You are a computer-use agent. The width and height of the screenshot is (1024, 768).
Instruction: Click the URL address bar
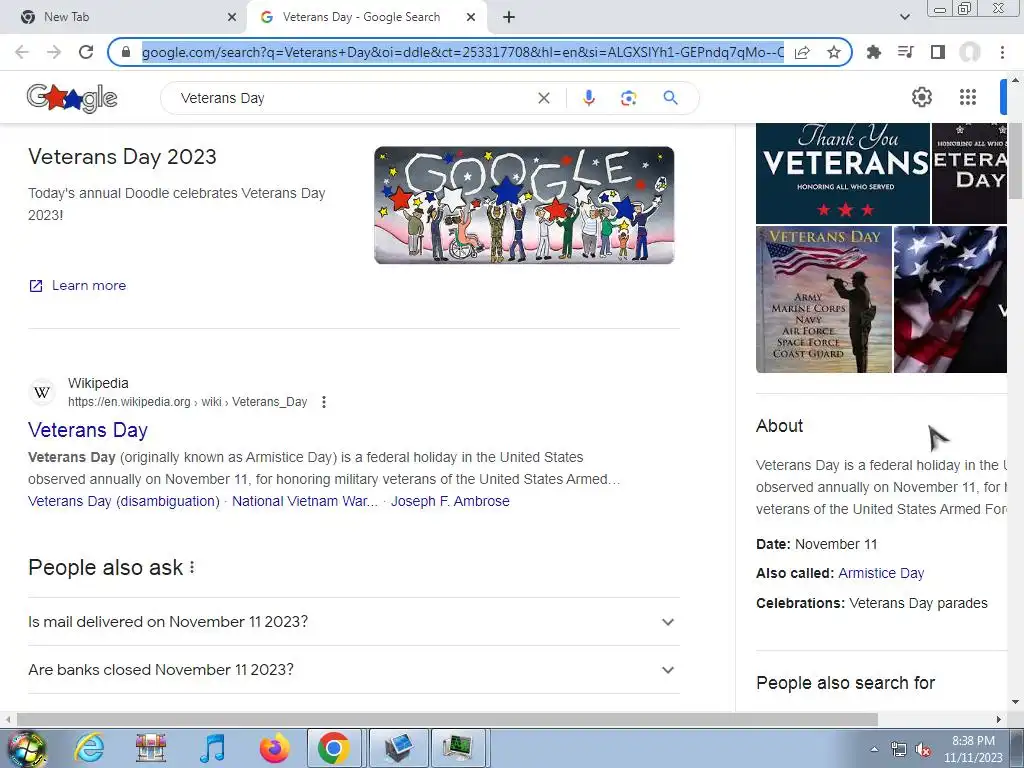462,52
